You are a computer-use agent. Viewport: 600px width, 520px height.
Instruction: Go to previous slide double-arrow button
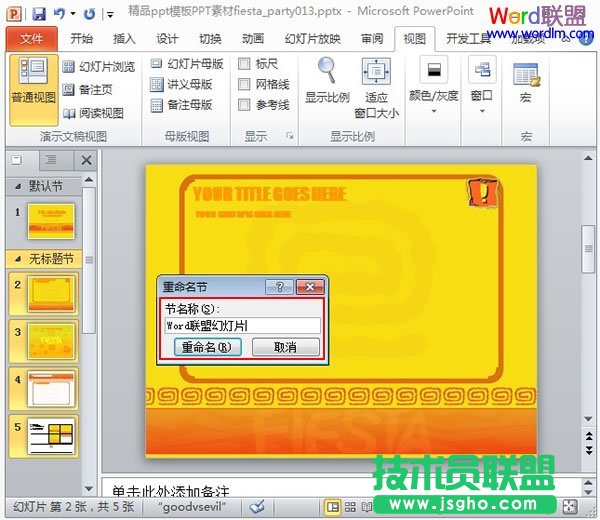[589, 436]
